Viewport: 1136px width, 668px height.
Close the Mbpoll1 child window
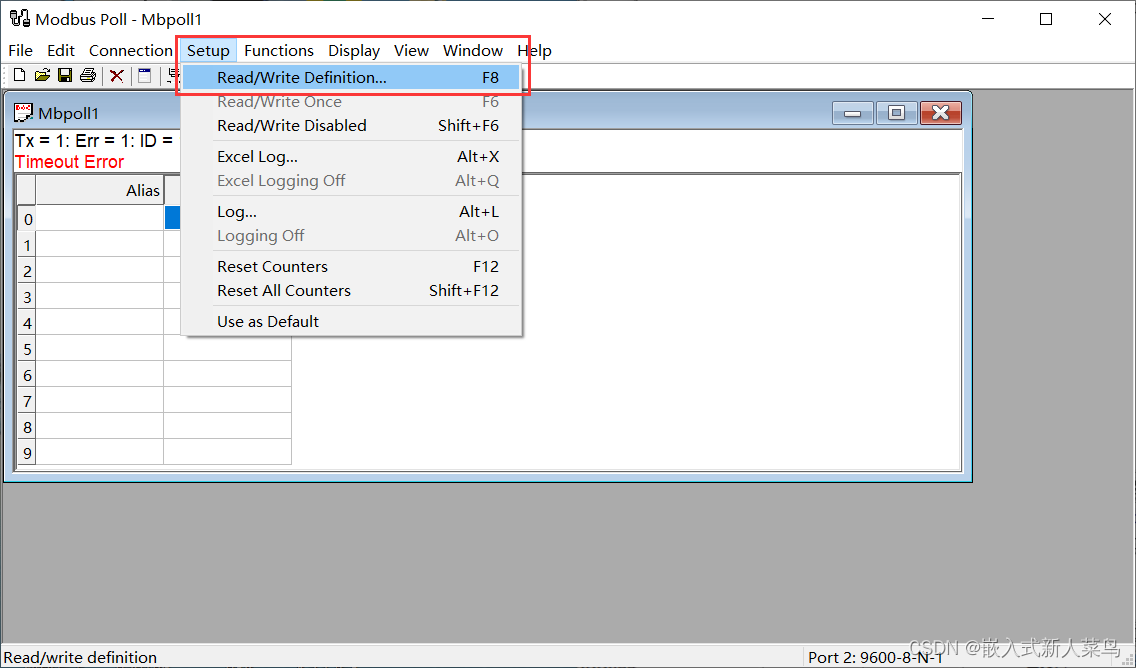click(x=940, y=113)
